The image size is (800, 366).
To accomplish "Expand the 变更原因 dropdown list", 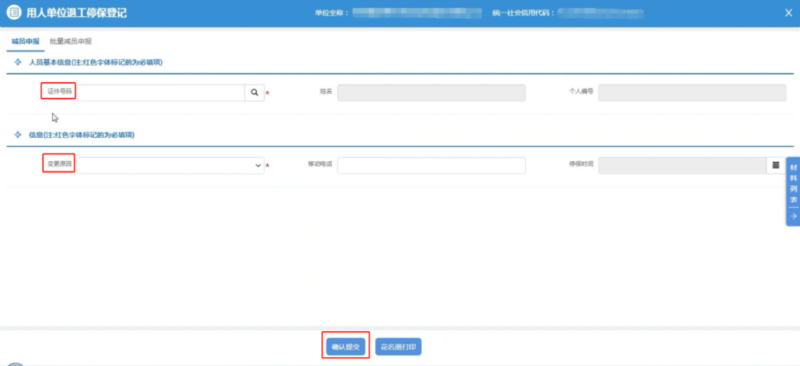I will [x=171, y=165].
